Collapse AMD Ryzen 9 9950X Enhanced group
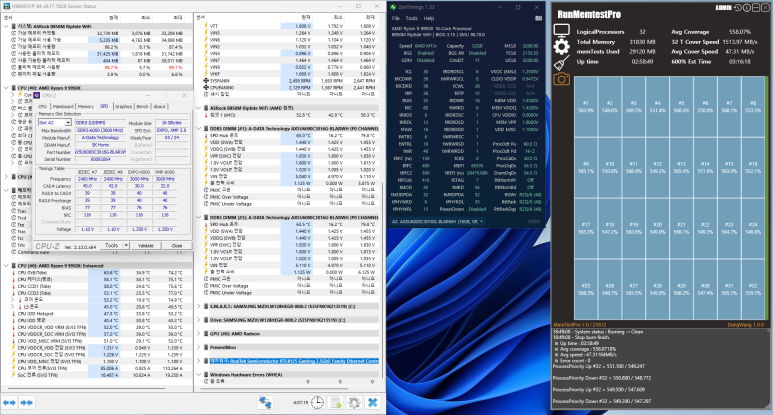773x415 pixels. point(6,266)
